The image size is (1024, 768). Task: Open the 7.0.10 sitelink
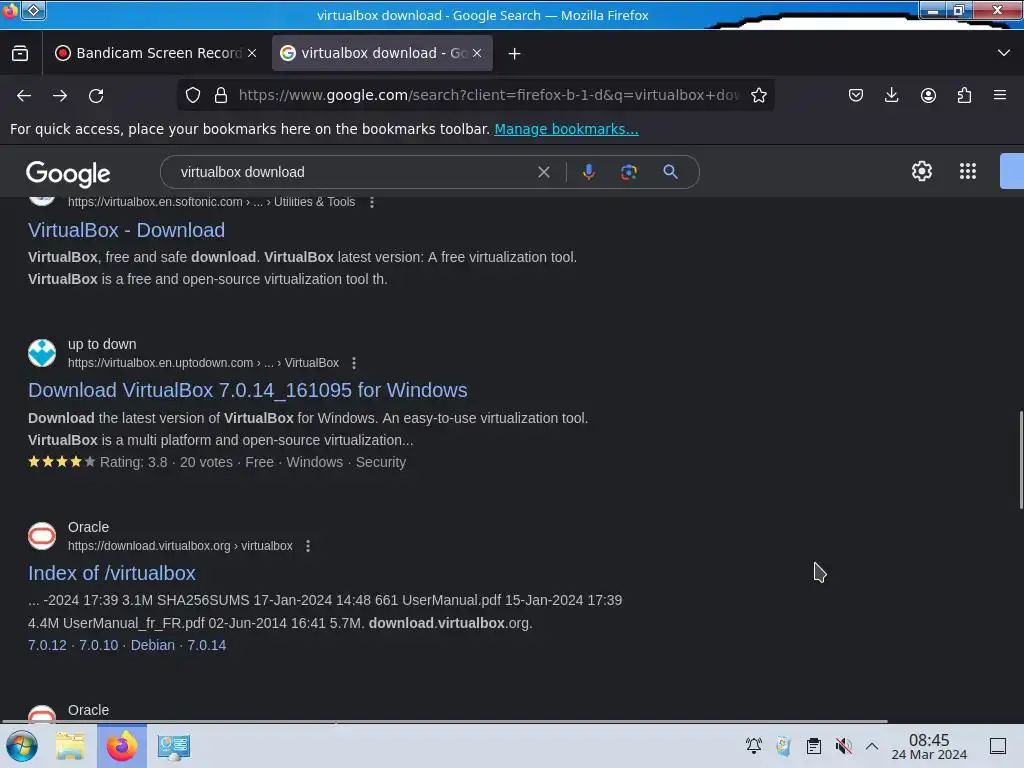[99, 645]
